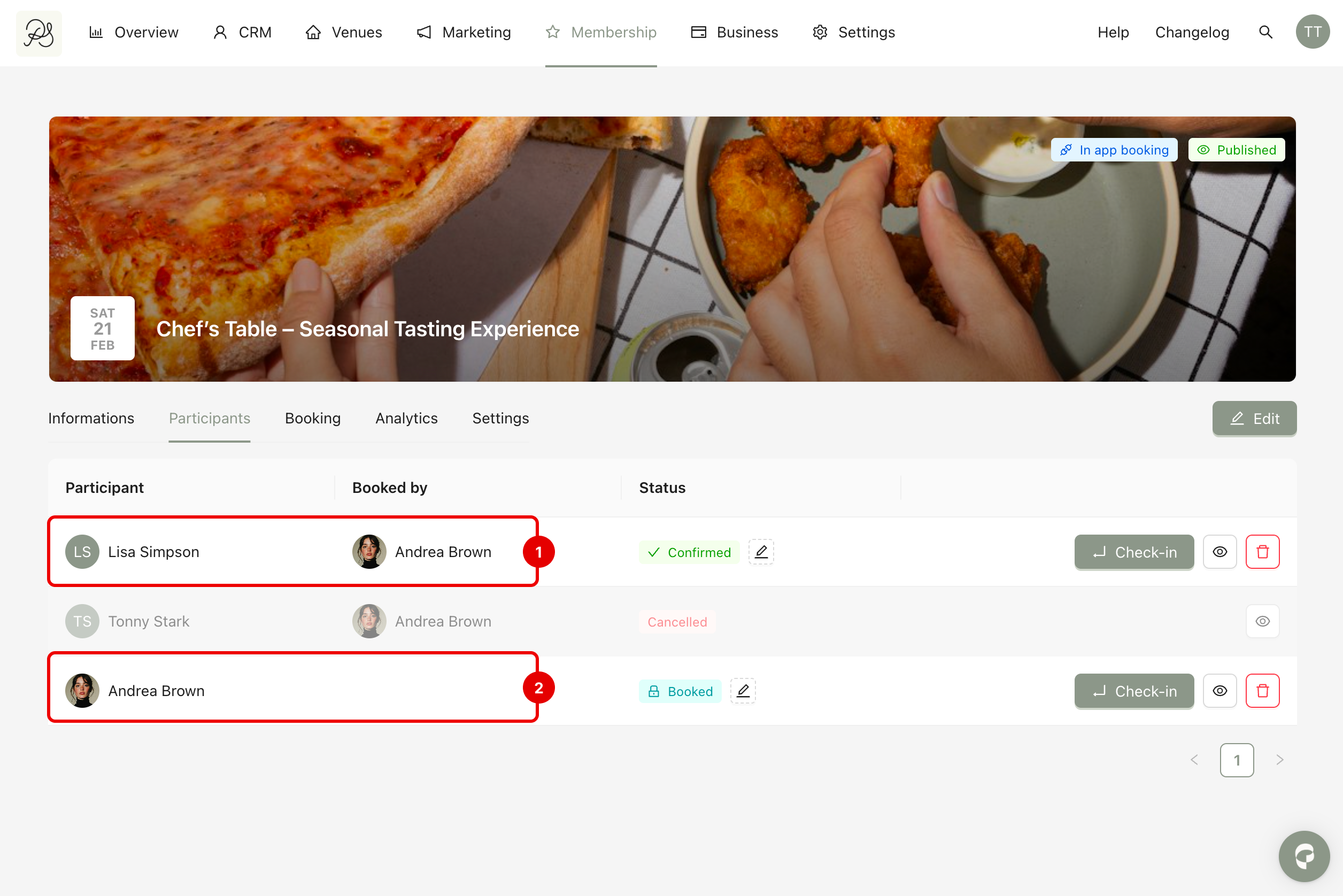View Lisa Simpson's booking via eye icon
The width and height of the screenshot is (1343, 896).
pos(1219,552)
